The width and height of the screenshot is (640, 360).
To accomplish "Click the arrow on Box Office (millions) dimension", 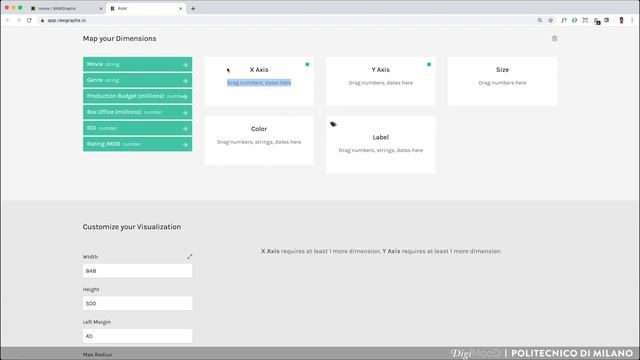I will [x=185, y=113].
